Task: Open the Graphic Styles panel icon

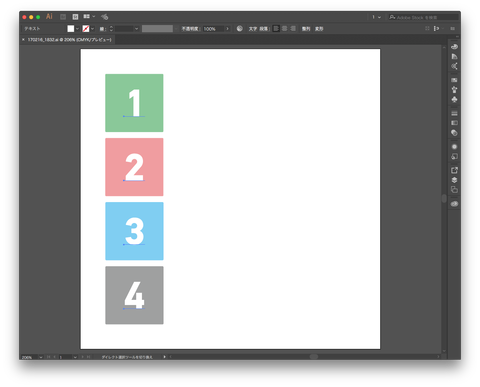Action: click(454, 156)
